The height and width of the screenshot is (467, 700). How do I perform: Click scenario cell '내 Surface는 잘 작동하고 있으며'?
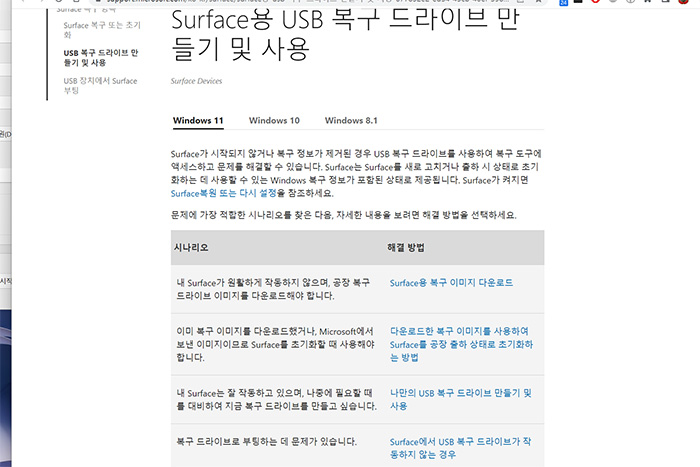276,399
